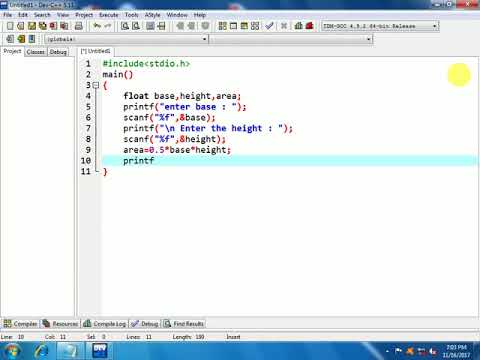Print the source file using printer icon
Screen dimensions: 480x360
[x=79, y=26]
